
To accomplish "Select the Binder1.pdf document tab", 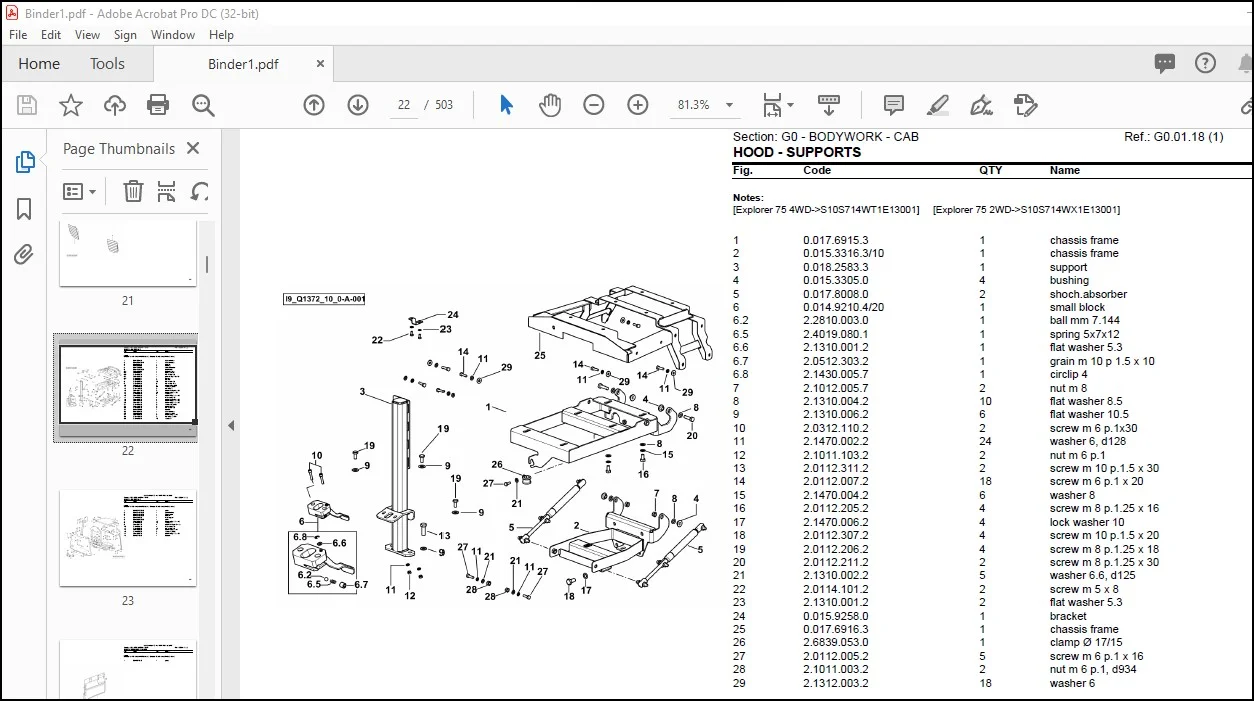I will pos(243,63).
